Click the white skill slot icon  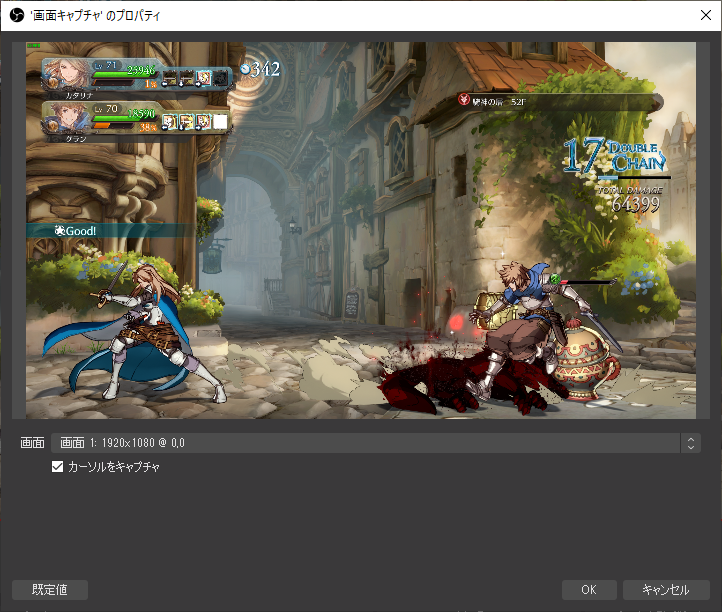220,122
